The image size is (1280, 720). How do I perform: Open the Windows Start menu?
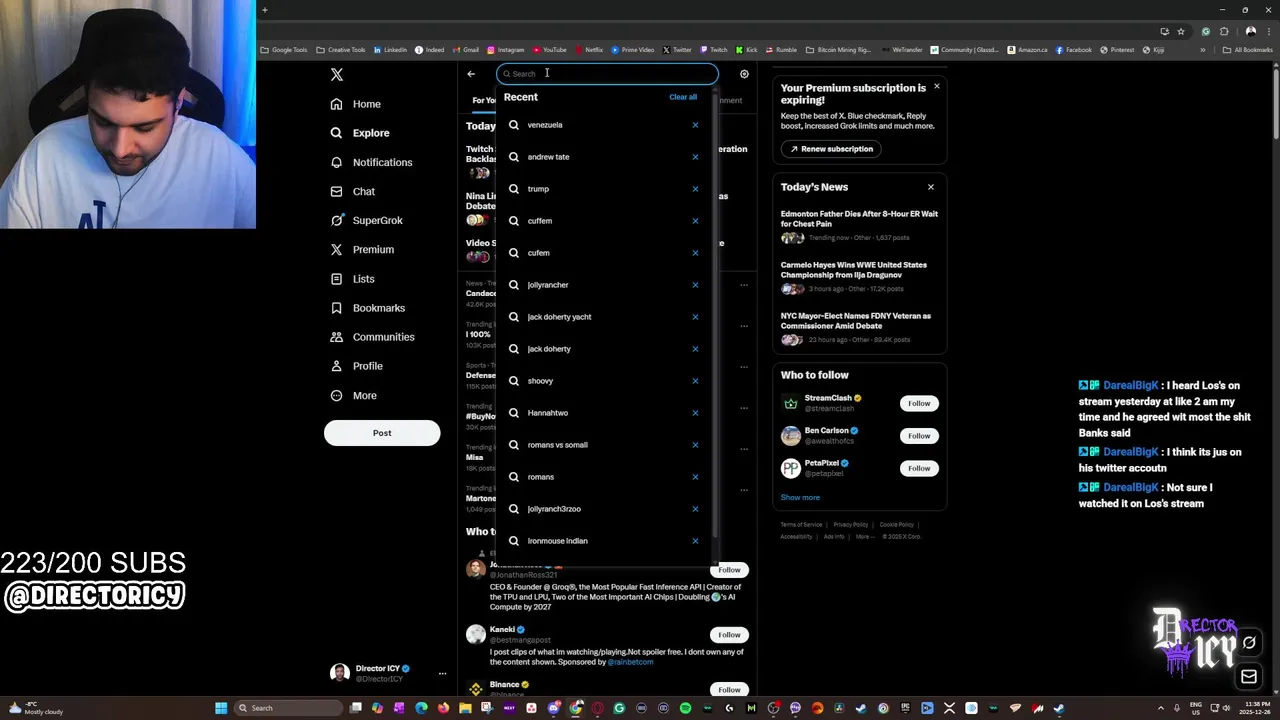[x=221, y=708]
